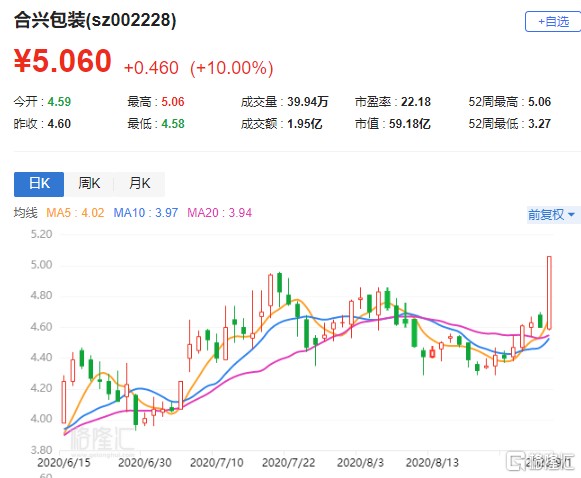The width and height of the screenshot is (581, 478).
Task: Switch to the 周K weekly chart tab
Action: coord(89,184)
